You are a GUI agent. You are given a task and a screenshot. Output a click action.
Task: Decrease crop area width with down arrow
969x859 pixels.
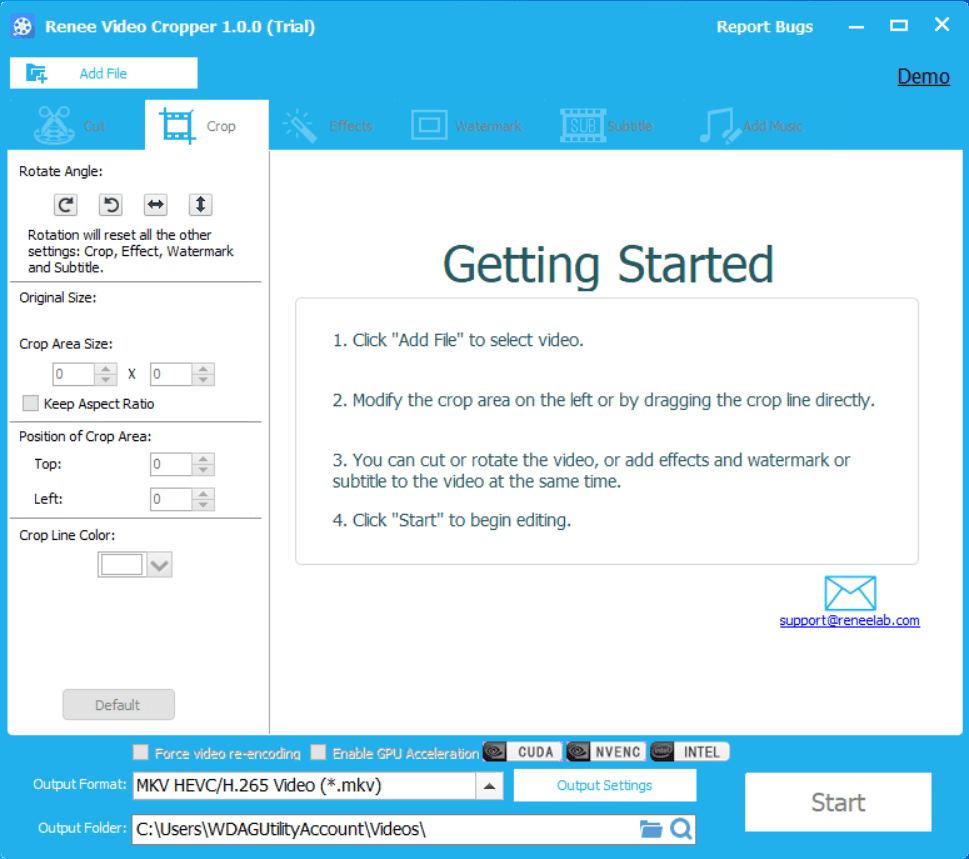point(106,379)
